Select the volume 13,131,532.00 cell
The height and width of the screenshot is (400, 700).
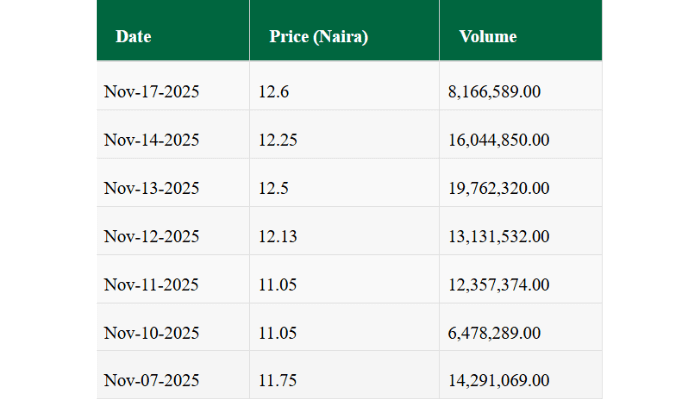pyautogui.click(x=499, y=236)
